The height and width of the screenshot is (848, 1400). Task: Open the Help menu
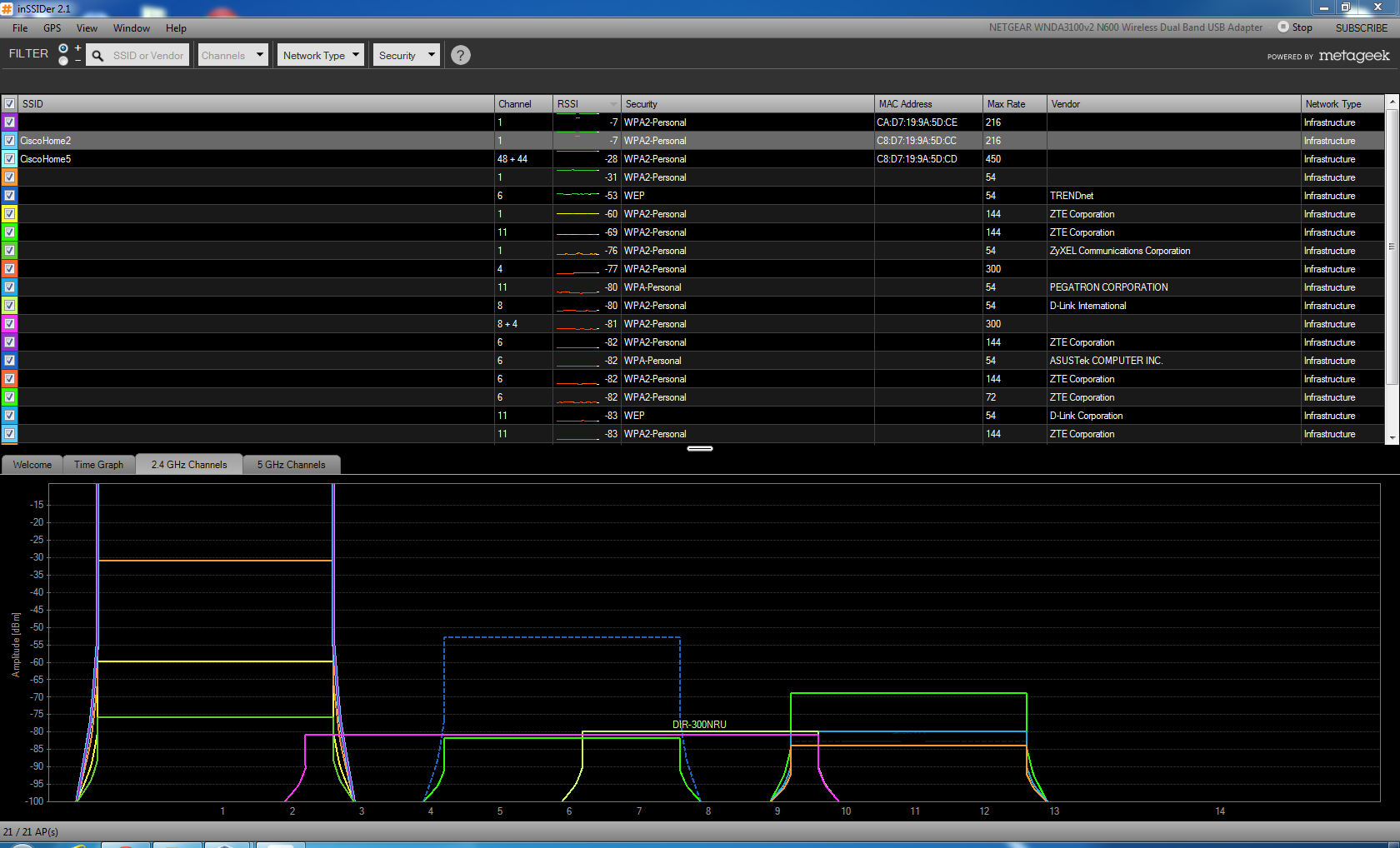pos(176,28)
